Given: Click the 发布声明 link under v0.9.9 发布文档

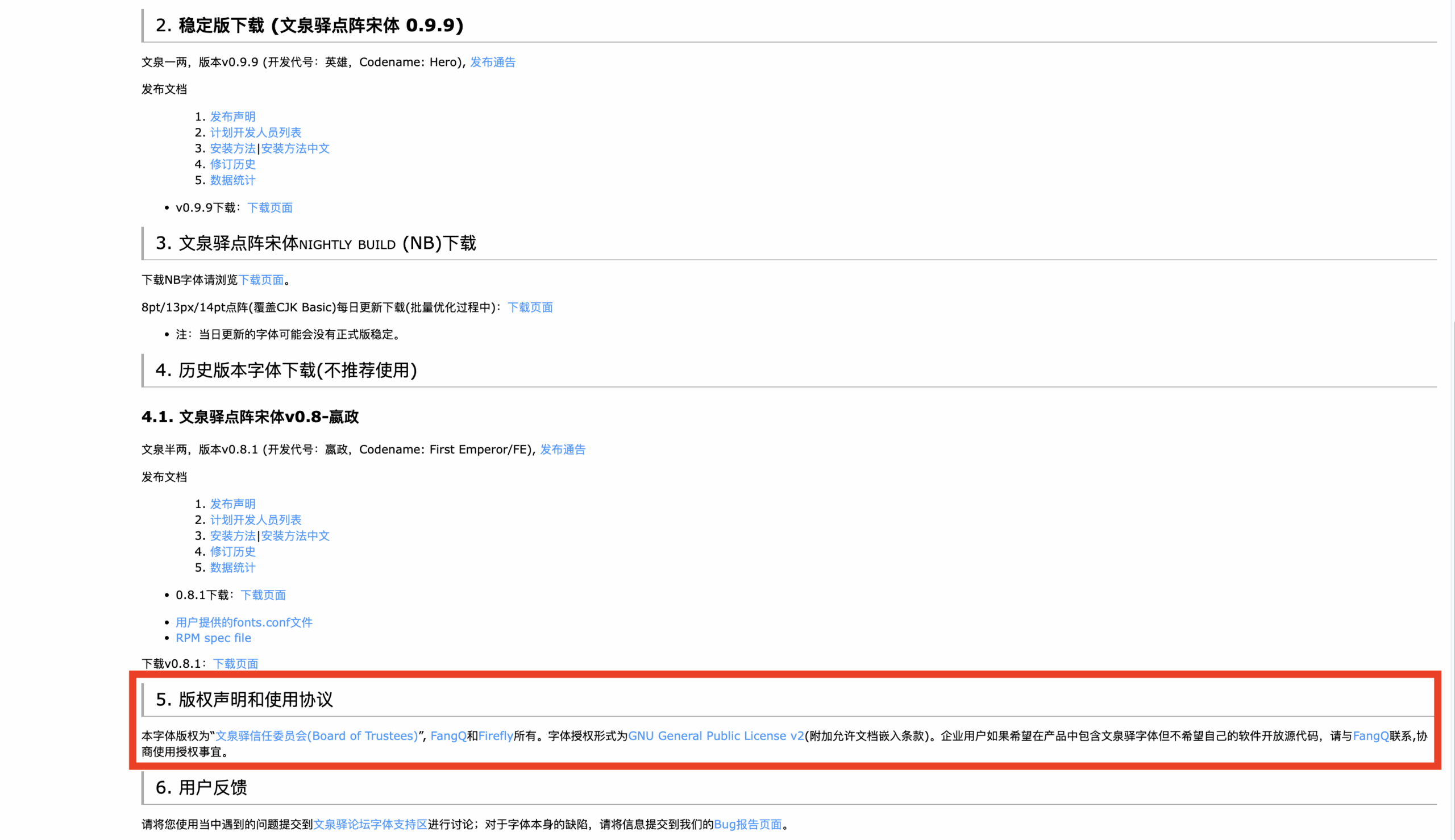Looking at the screenshot, I should [232, 116].
